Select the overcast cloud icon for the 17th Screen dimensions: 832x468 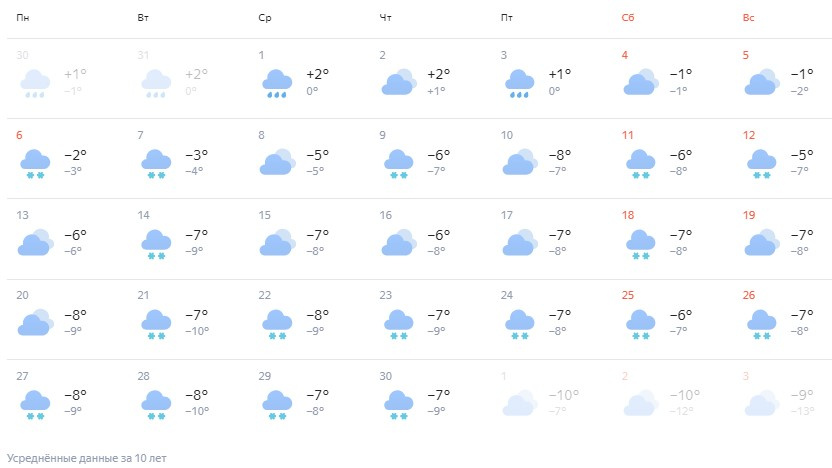tap(520, 242)
